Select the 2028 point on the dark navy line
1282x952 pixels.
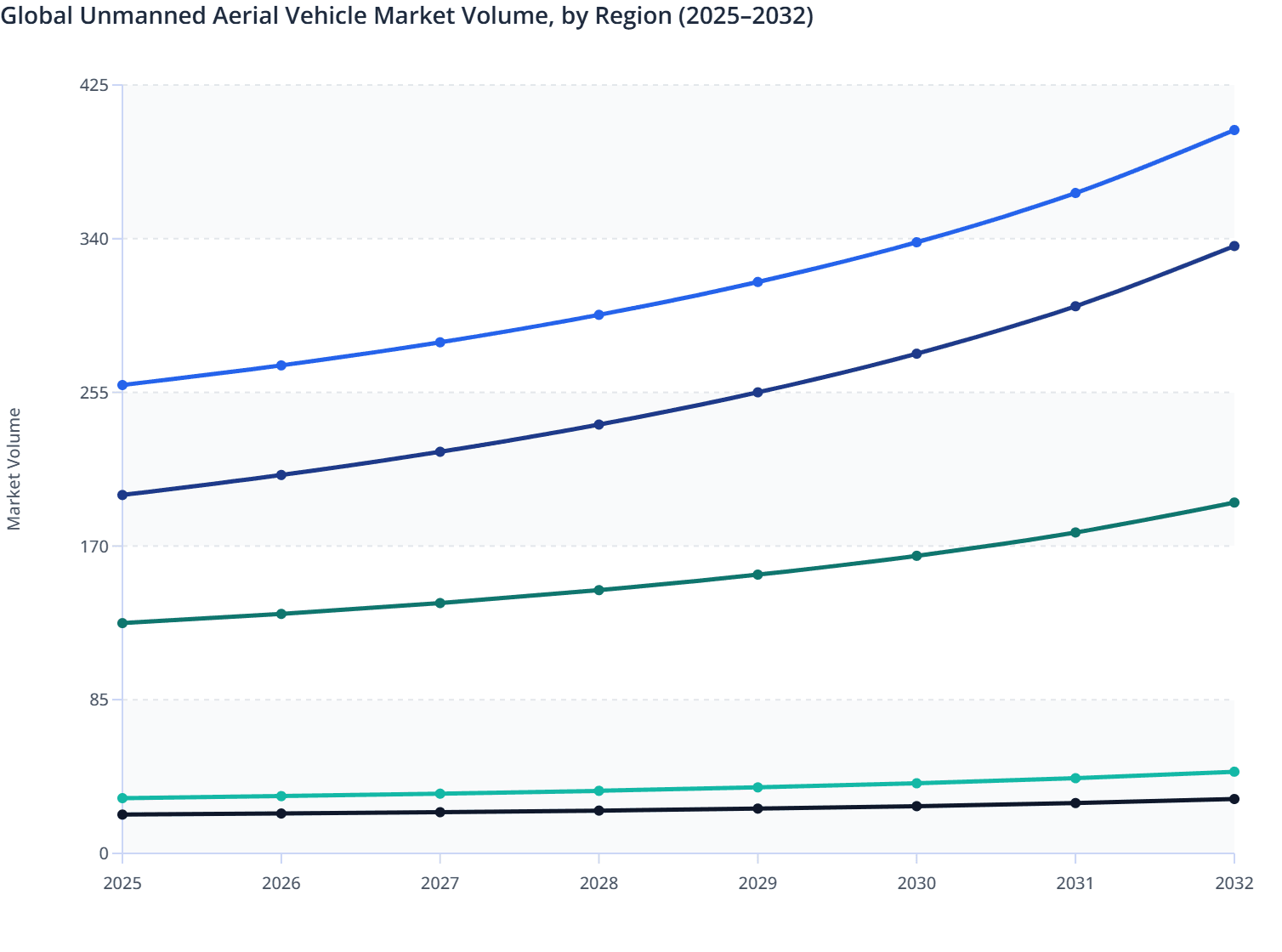599,423
